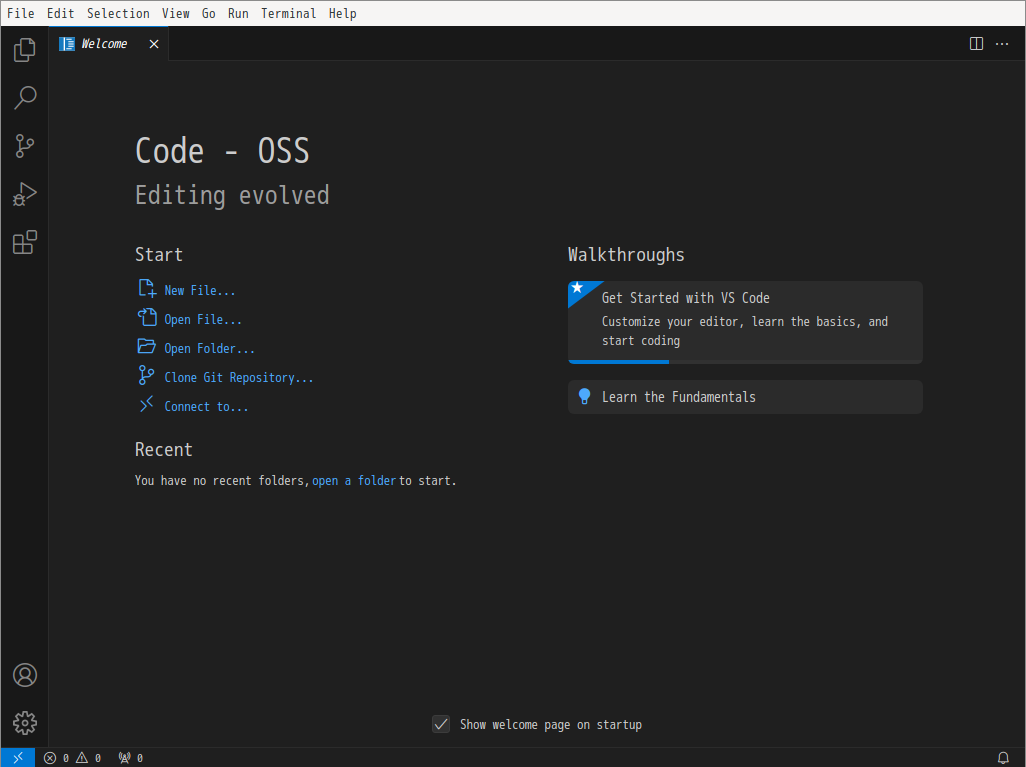Image resolution: width=1026 pixels, height=767 pixels.
Task: Click the 'Customize your editor' description text
Action: pyautogui.click(x=745, y=331)
